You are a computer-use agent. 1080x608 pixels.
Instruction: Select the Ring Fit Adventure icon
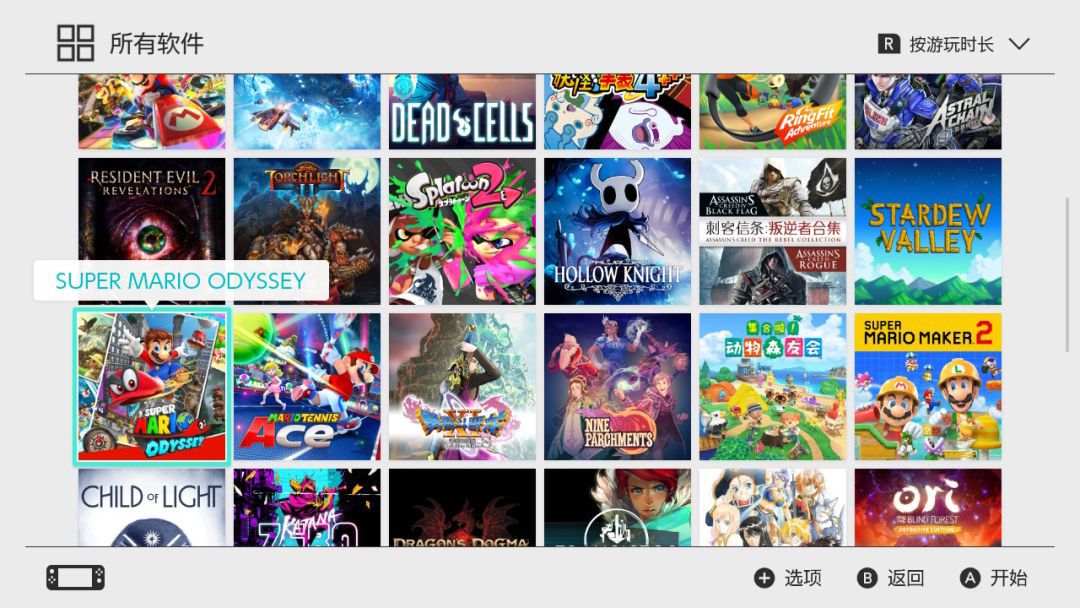pyautogui.click(x=773, y=112)
